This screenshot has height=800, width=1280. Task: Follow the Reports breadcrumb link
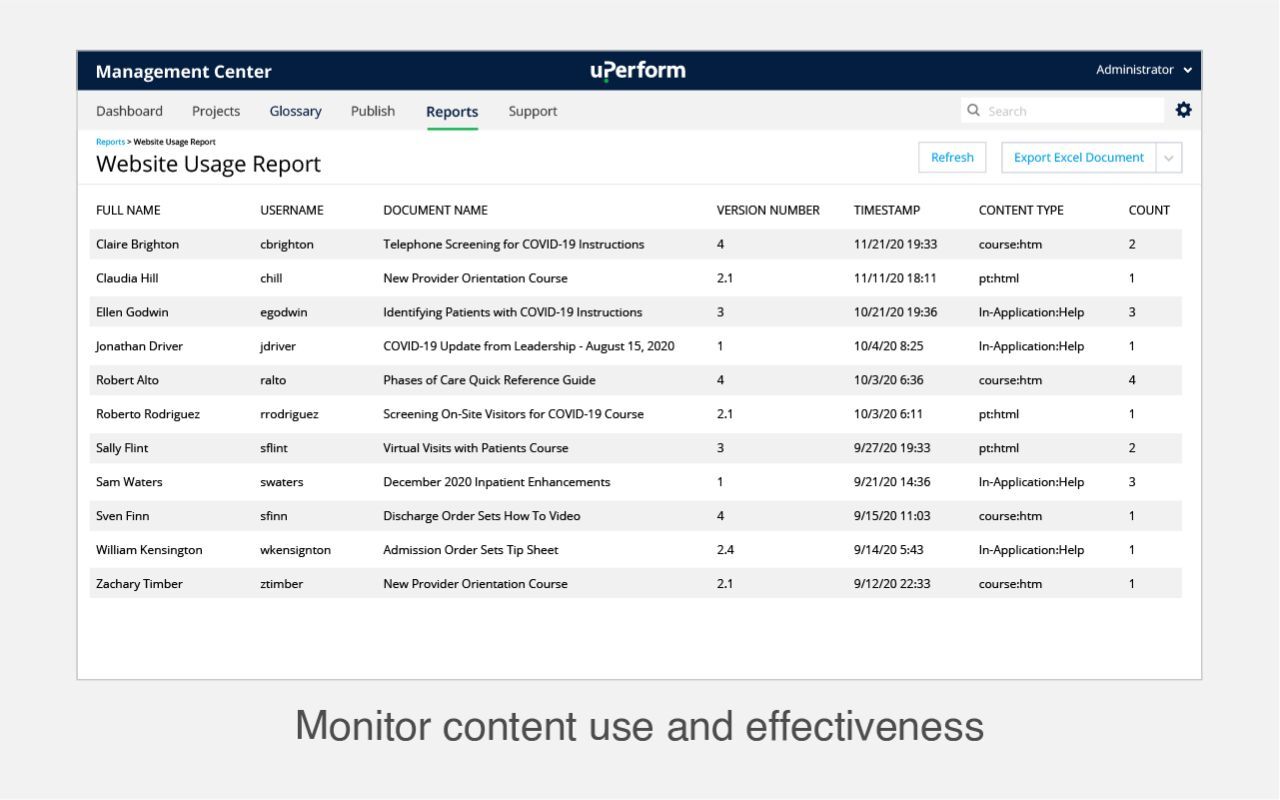(110, 142)
